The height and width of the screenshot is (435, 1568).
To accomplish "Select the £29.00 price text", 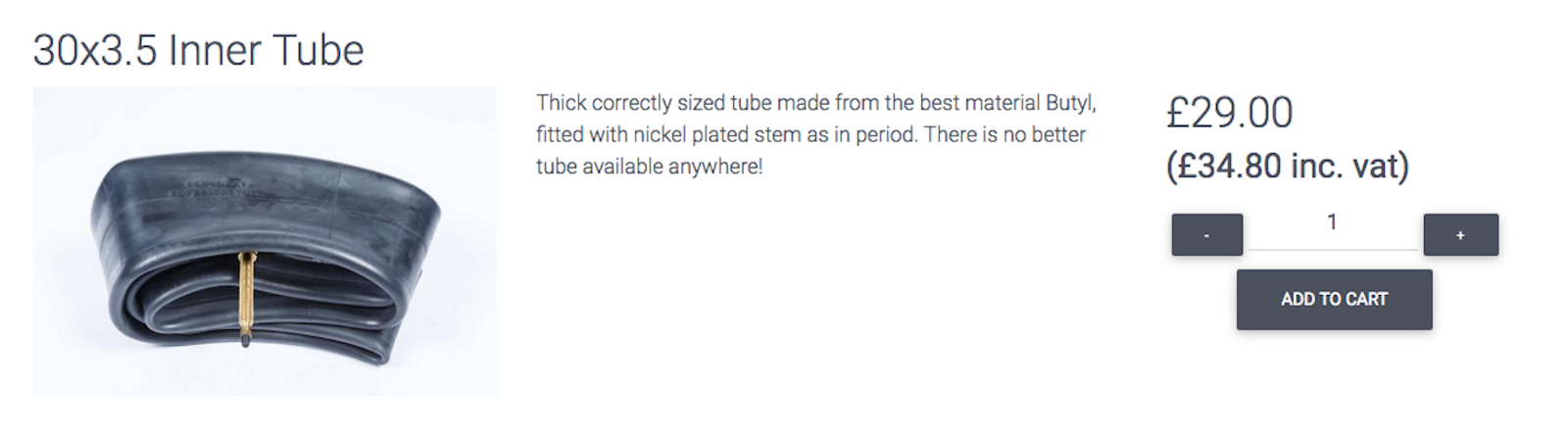I will pyautogui.click(x=1229, y=114).
